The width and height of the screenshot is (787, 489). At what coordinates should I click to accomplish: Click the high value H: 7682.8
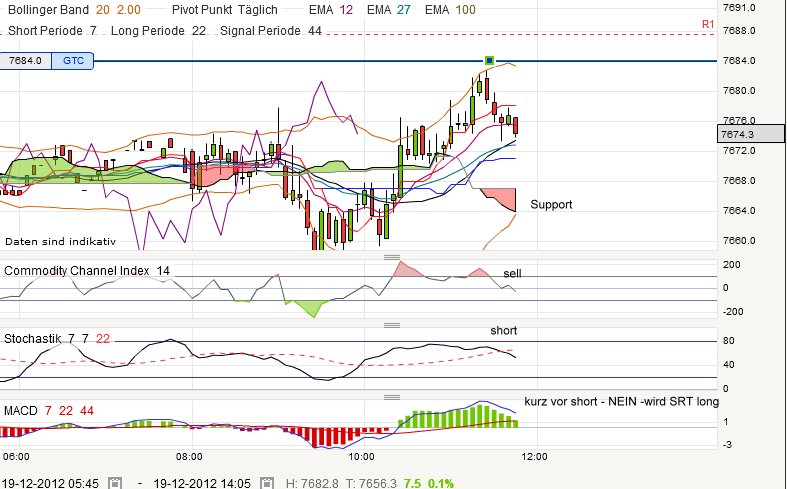[x=312, y=483]
